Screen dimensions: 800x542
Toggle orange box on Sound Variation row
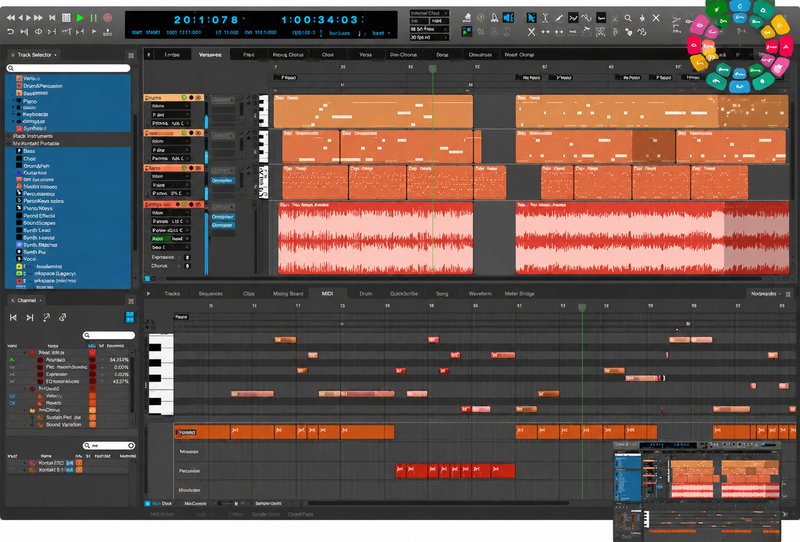[92, 425]
